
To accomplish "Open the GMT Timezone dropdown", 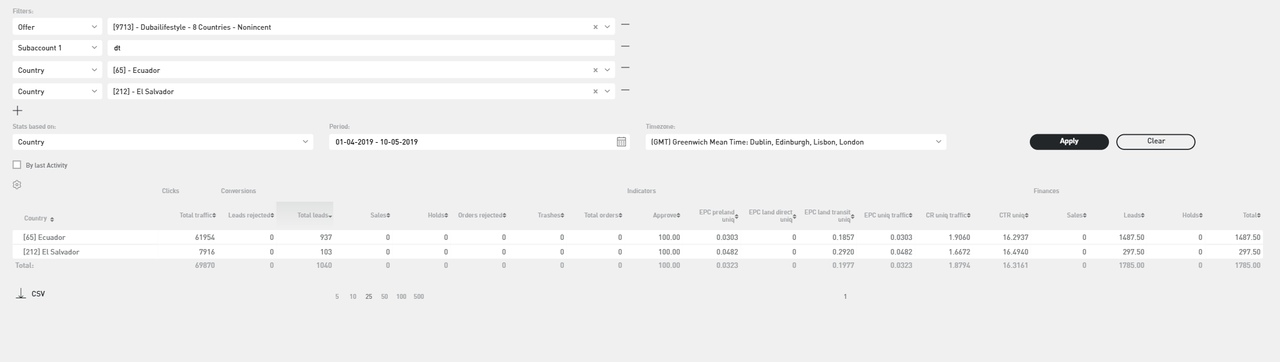I will point(796,142).
